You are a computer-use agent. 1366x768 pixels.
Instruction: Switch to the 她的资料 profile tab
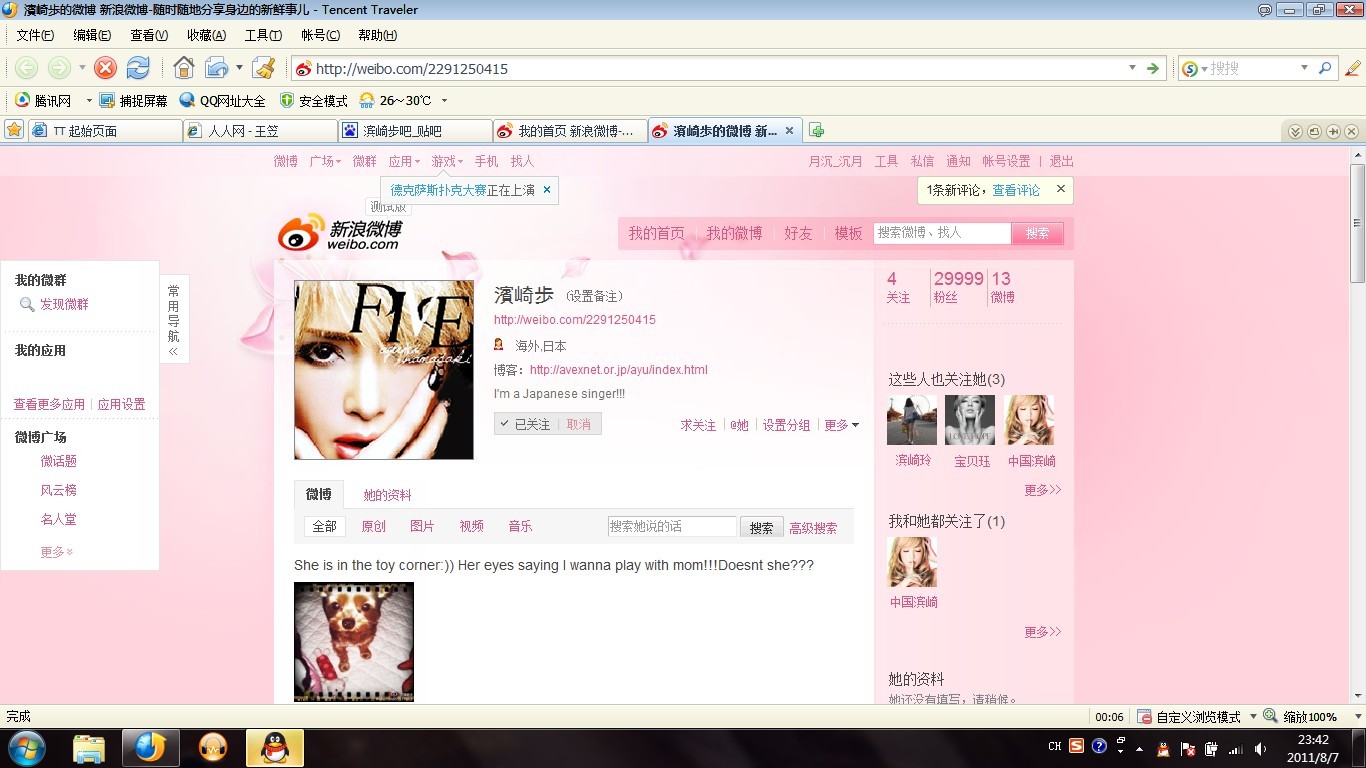pos(387,495)
